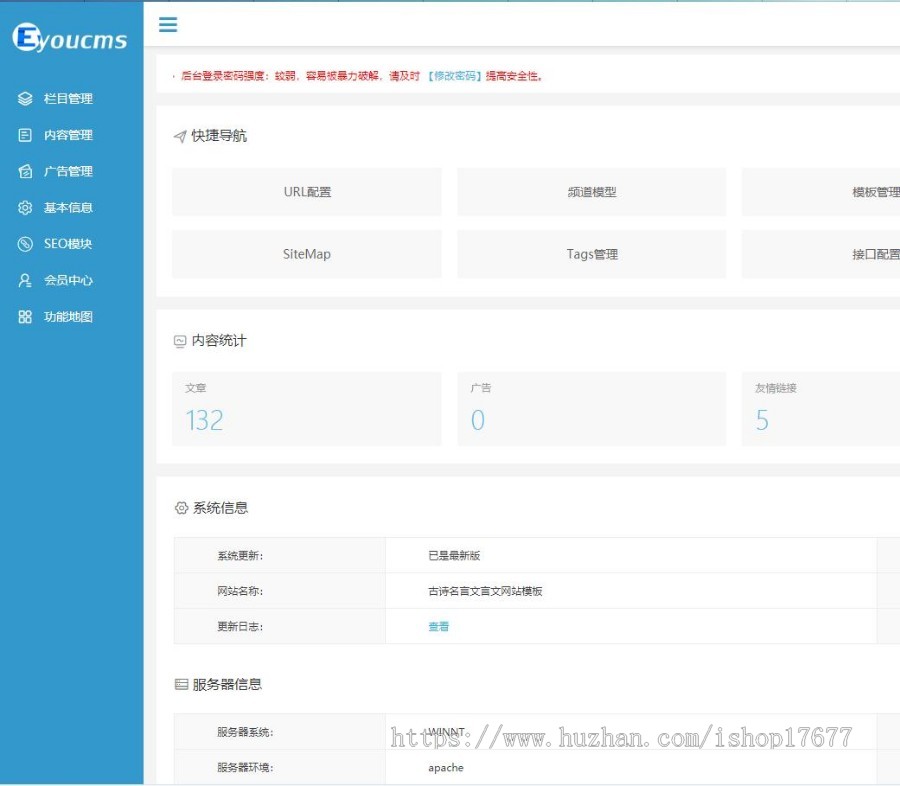
Task: Click the 文章 count 132 card
Action: click(x=307, y=409)
